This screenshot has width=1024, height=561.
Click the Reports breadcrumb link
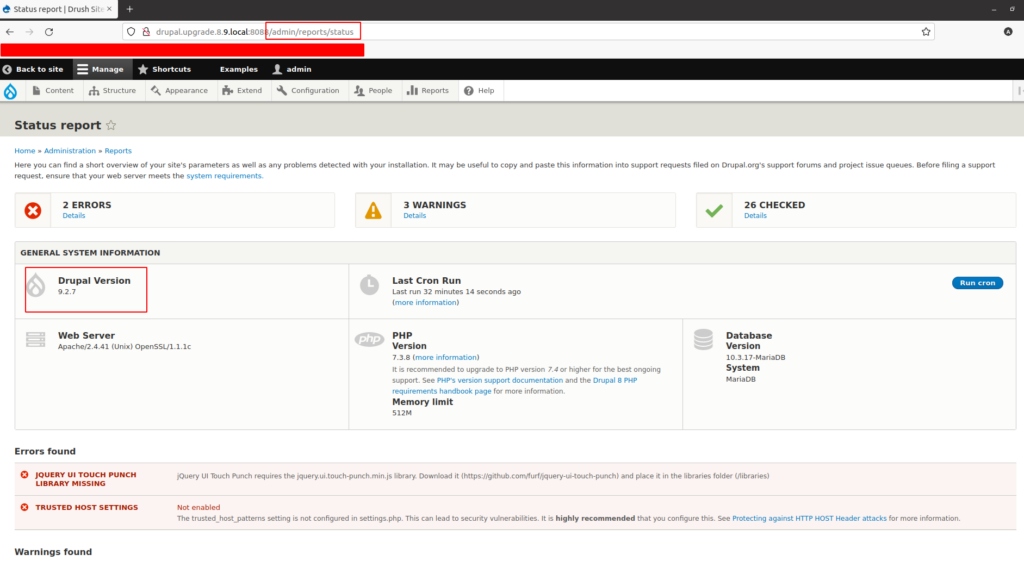coord(118,151)
